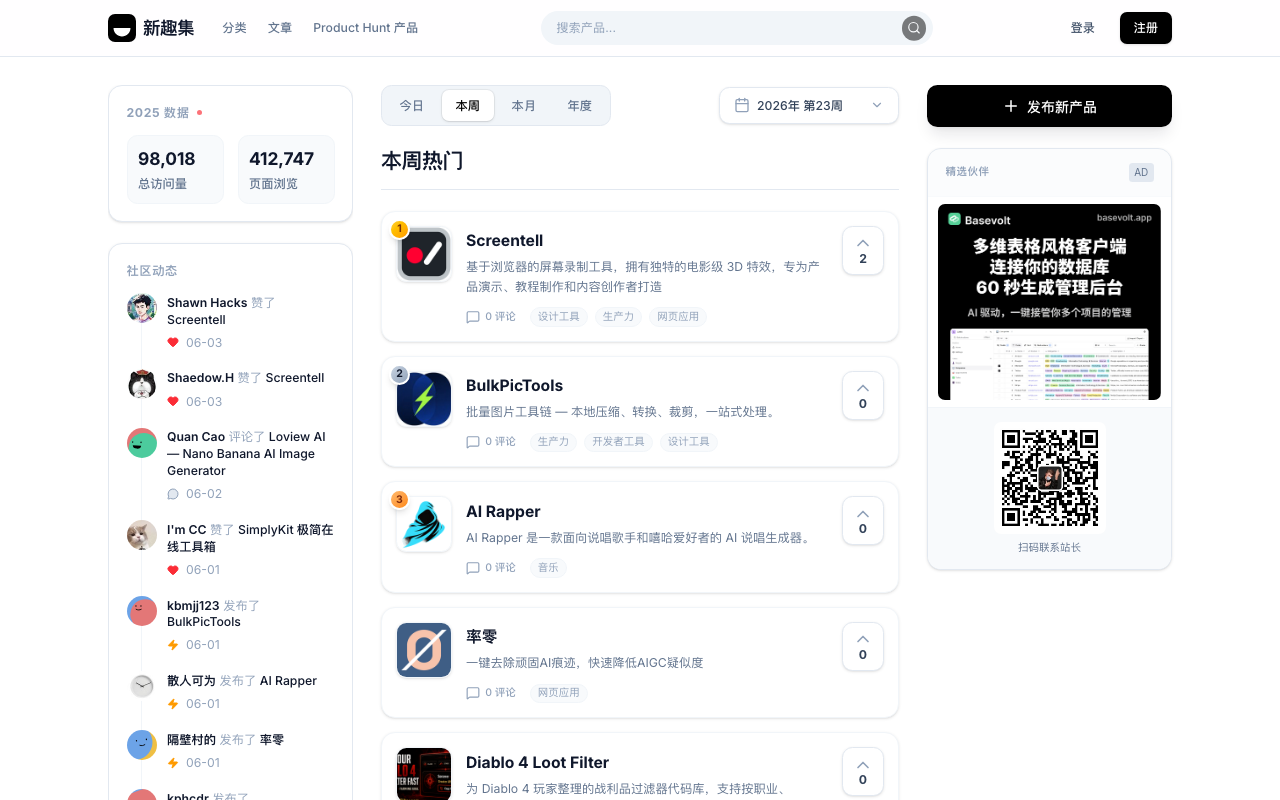Open the Diablo 4 Loot Filter thumbnail

point(424,774)
